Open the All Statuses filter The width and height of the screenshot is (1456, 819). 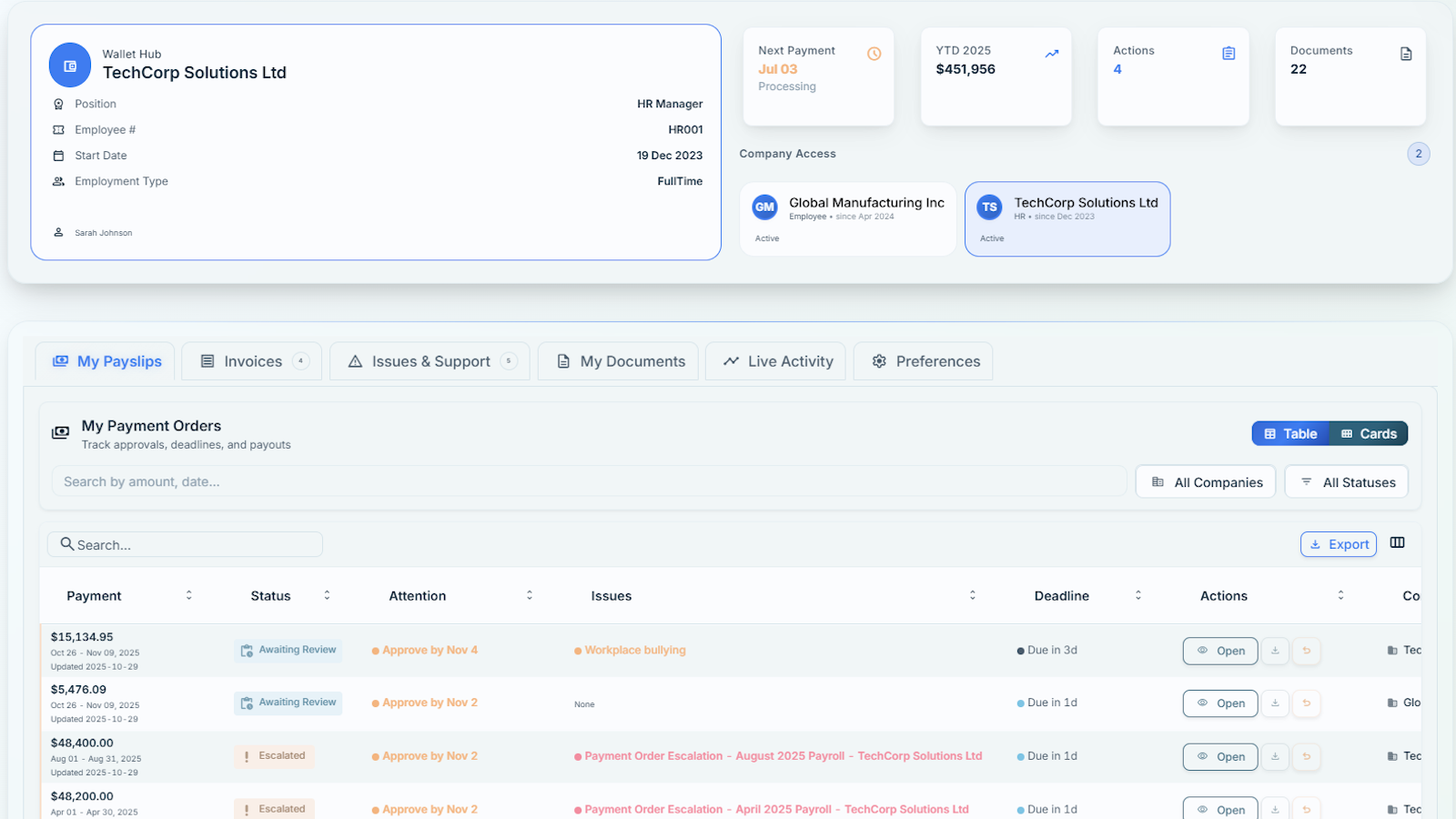(x=1346, y=481)
